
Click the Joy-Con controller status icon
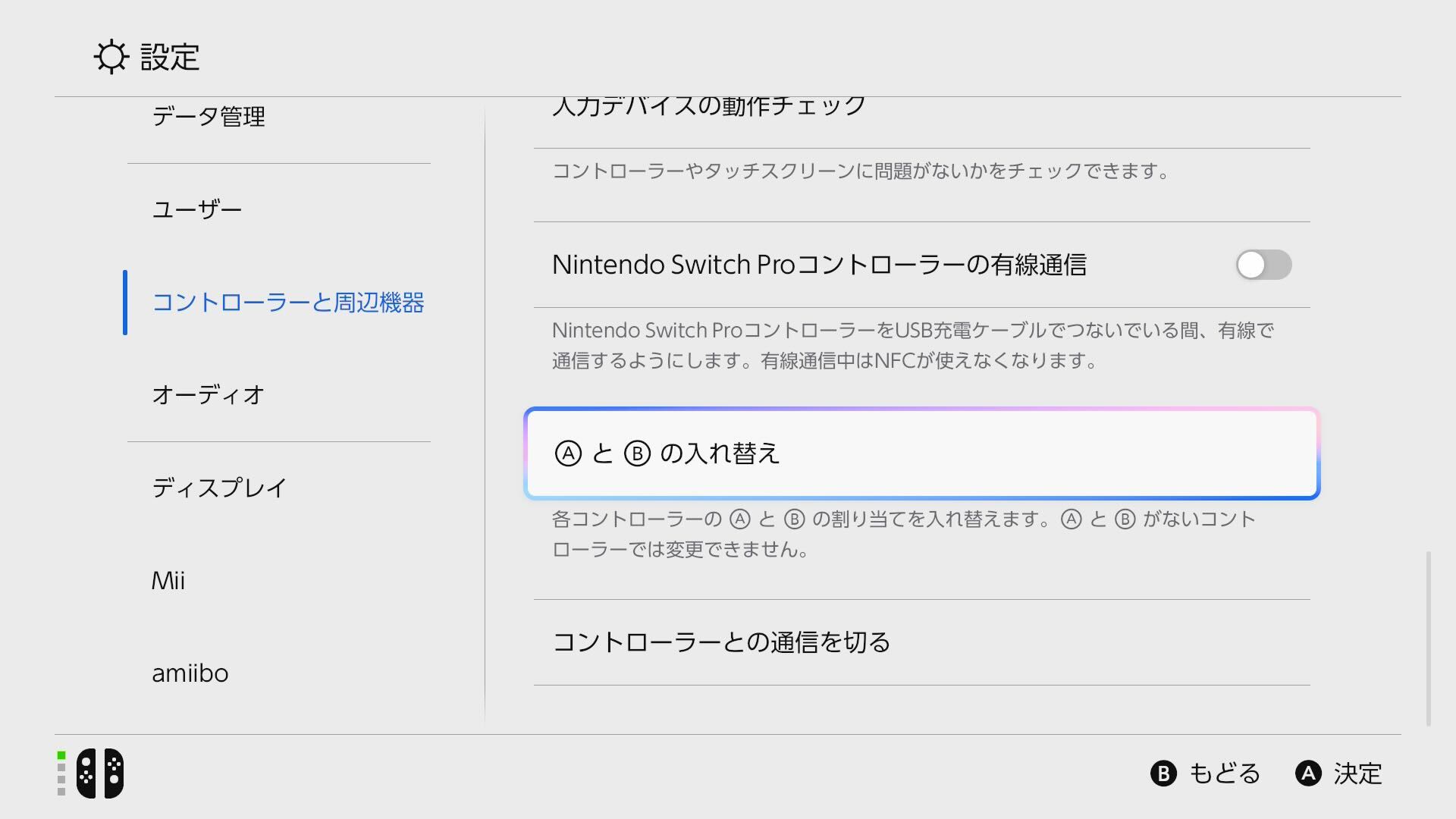[100, 773]
